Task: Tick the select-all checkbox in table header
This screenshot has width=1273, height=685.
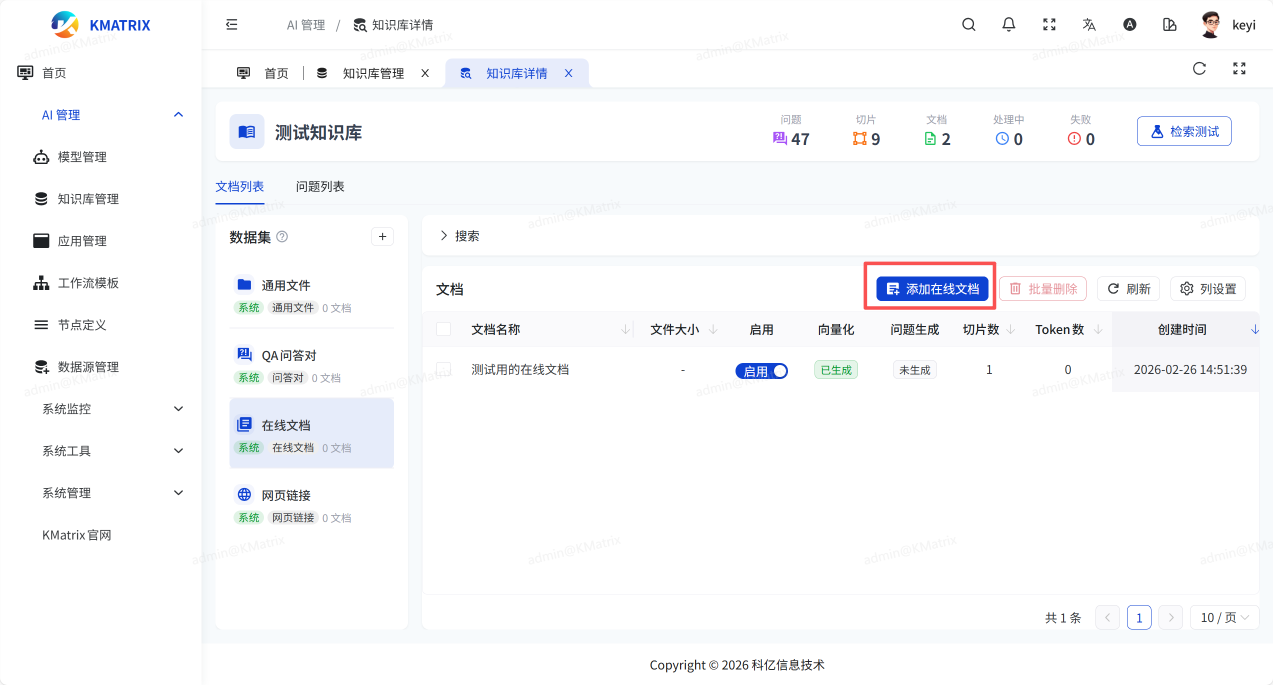Action: pos(444,329)
